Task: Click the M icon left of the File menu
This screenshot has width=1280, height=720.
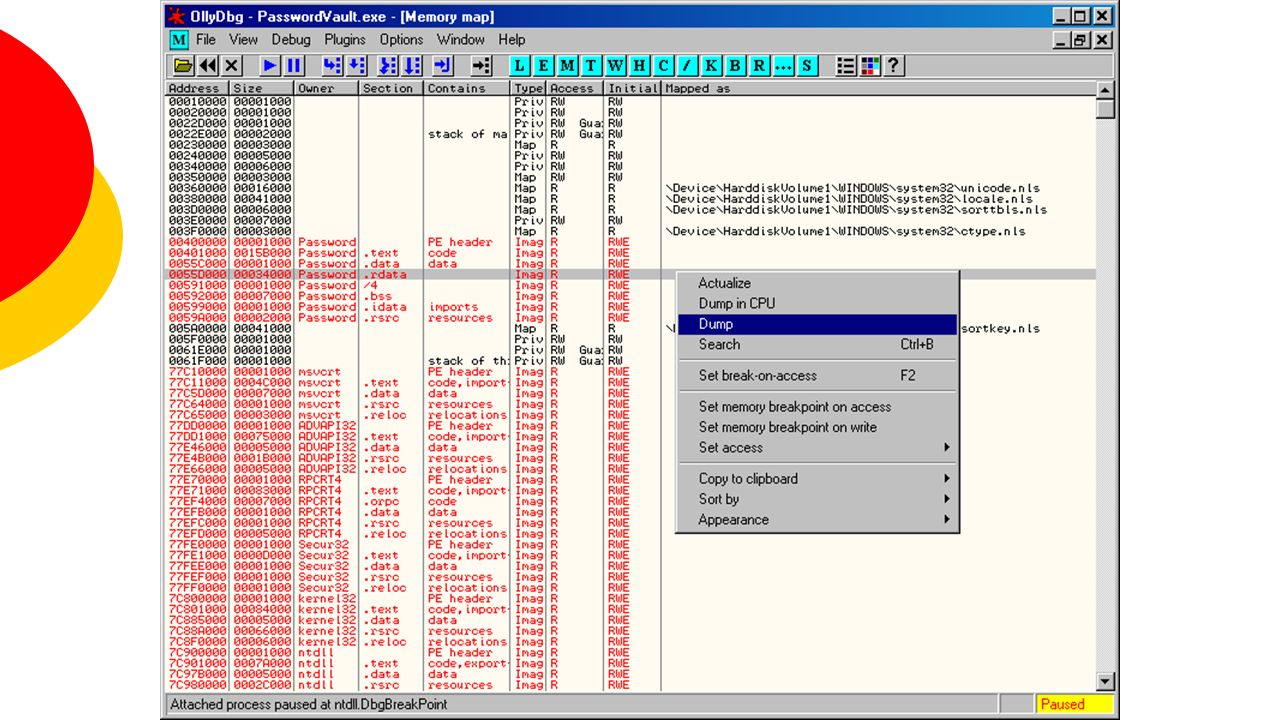Action: point(178,40)
